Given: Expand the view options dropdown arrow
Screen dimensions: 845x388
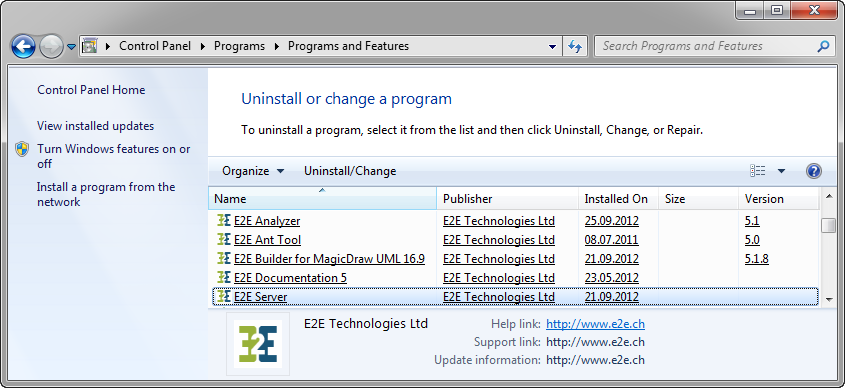Looking at the screenshot, I should tap(781, 171).
